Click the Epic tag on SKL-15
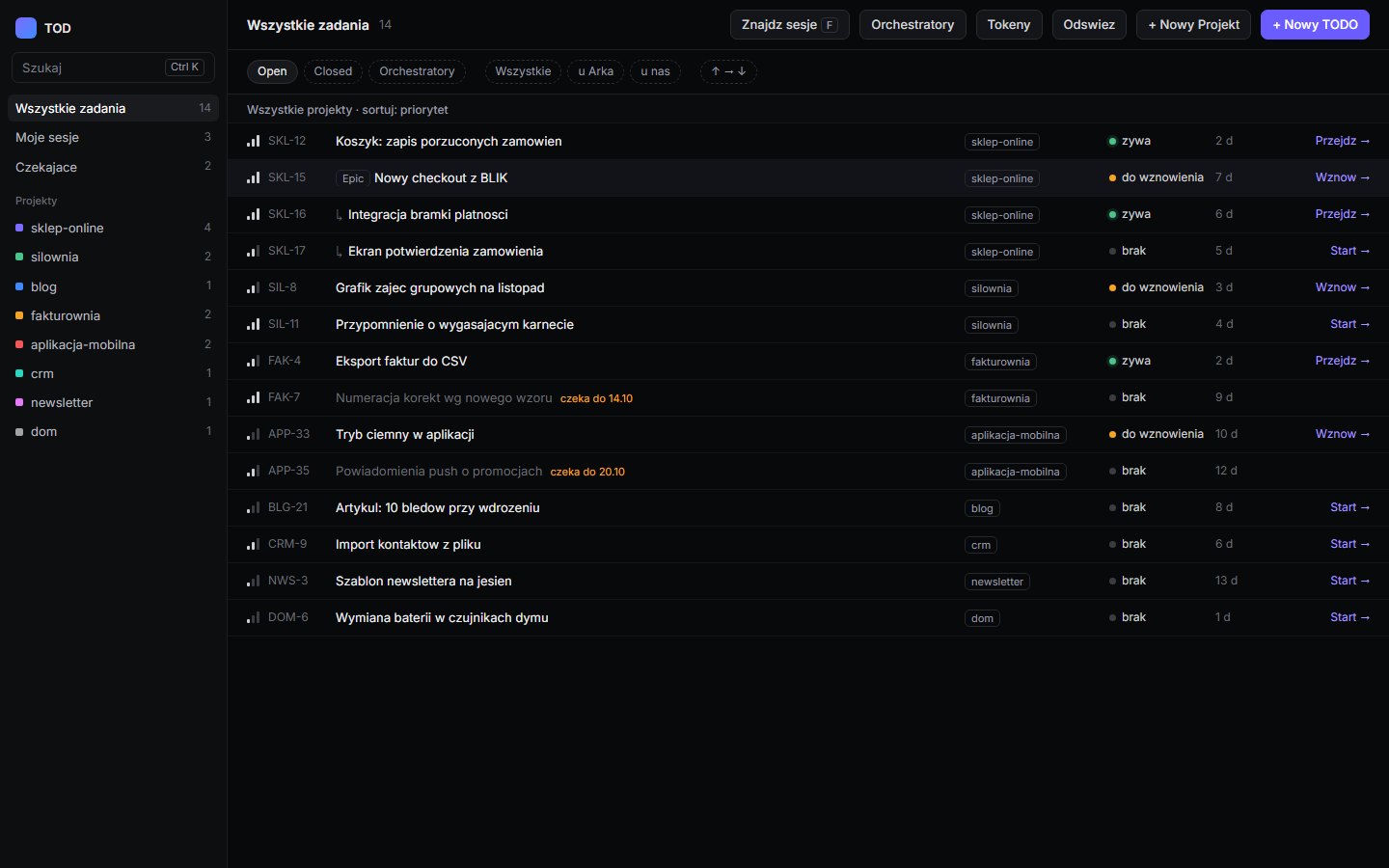The height and width of the screenshot is (868, 1389). pyautogui.click(x=353, y=178)
